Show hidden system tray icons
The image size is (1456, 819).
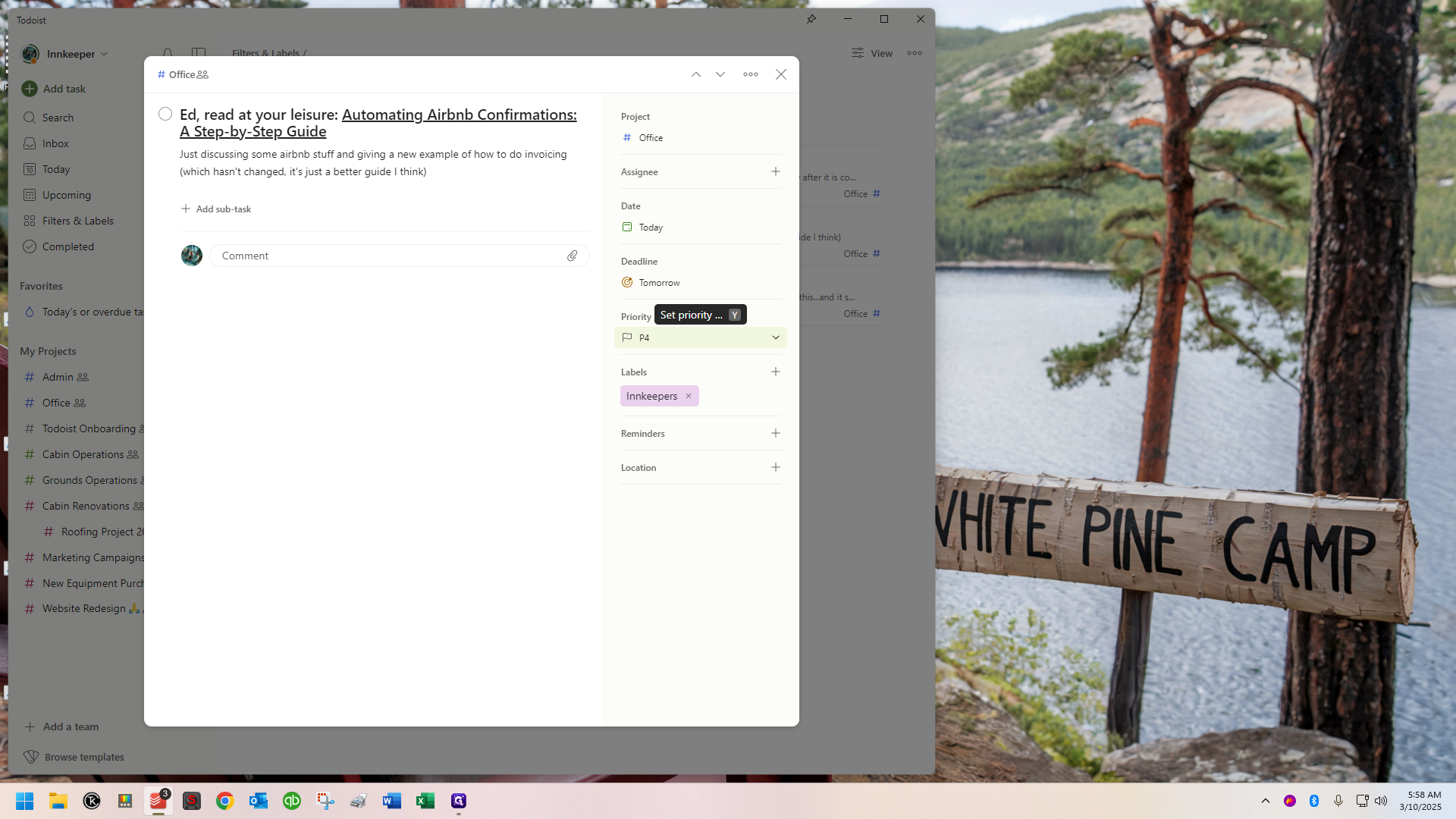1266,801
